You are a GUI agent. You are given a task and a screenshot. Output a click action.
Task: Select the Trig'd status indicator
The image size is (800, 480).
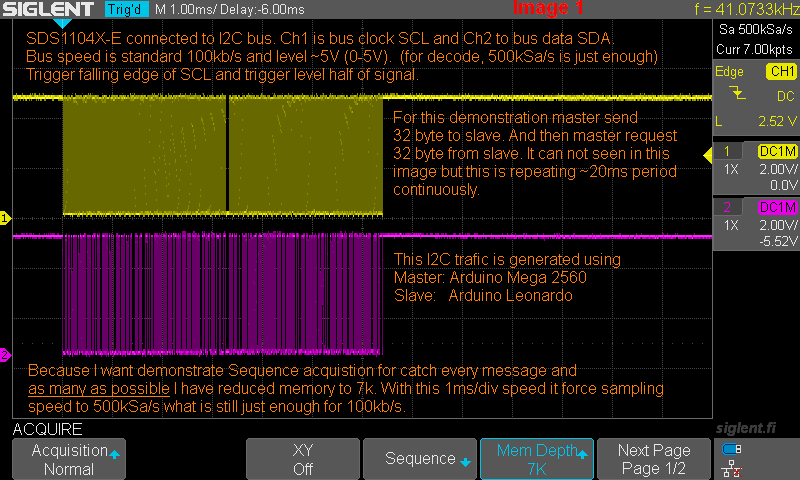pyautogui.click(x=127, y=9)
